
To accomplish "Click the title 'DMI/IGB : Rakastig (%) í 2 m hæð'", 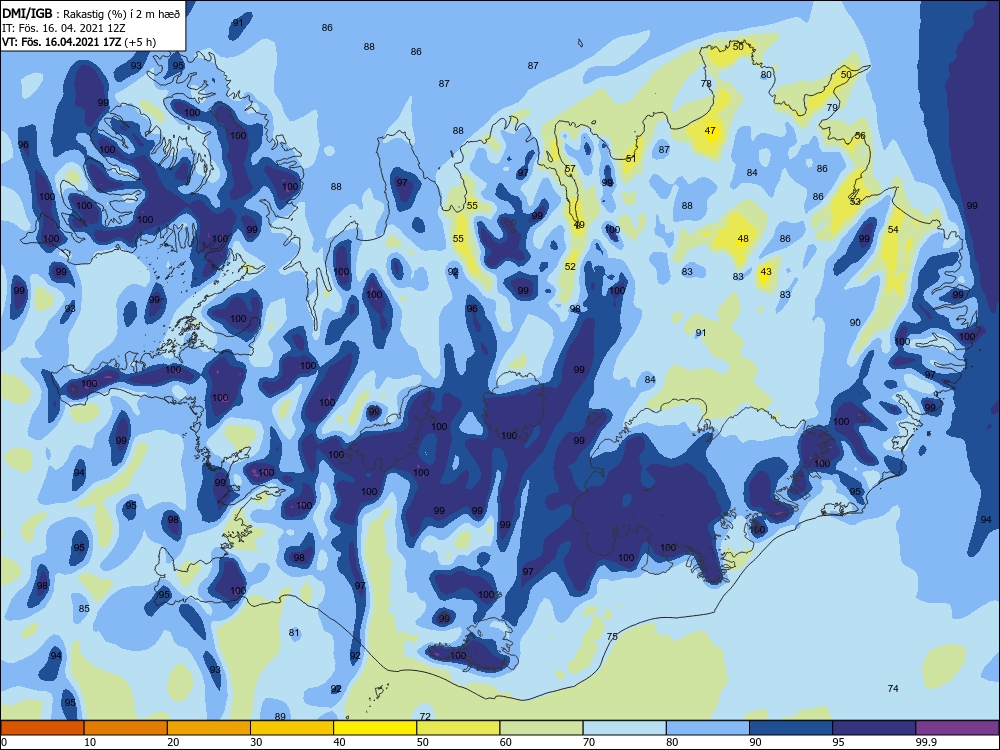I will point(92,13).
